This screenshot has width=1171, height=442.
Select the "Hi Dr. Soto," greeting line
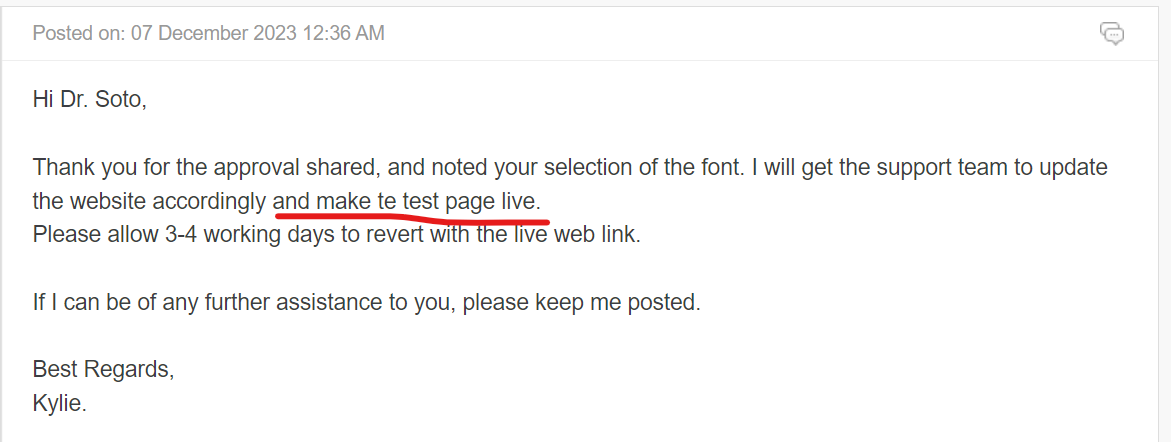pos(90,99)
